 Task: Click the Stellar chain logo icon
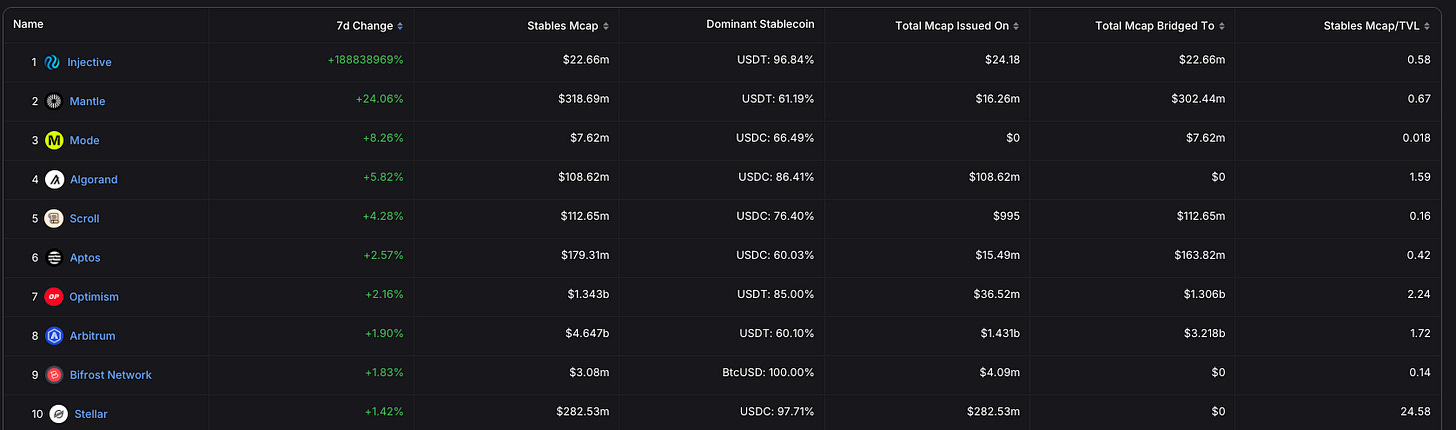pyautogui.click(x=59, y=413)
